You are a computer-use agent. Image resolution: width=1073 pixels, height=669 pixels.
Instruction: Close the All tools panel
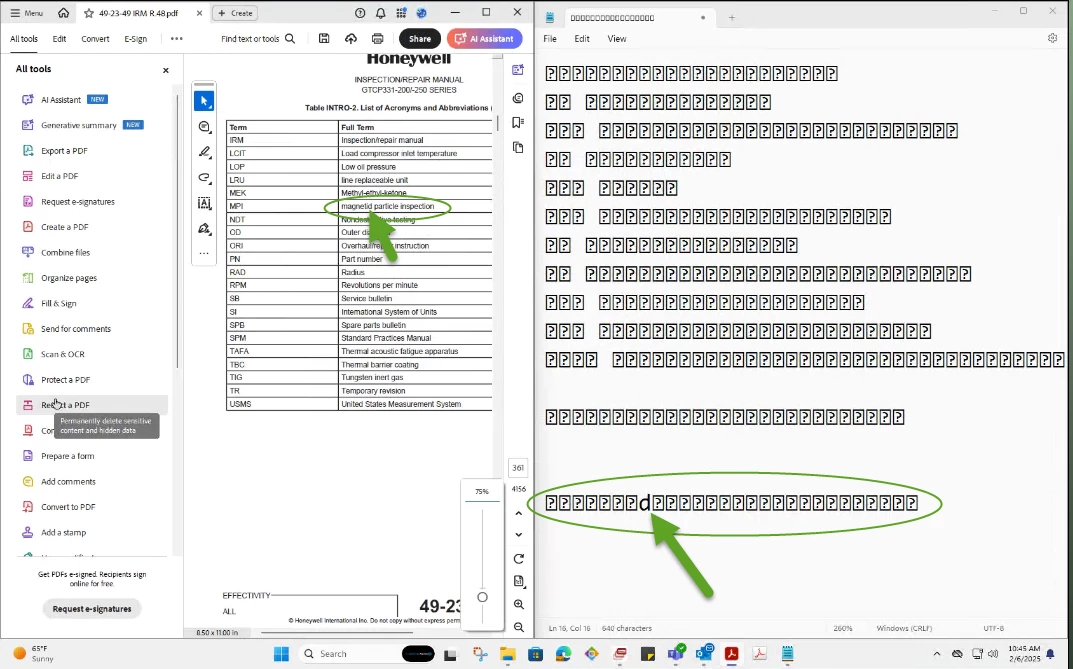click(x=166, y=70)
